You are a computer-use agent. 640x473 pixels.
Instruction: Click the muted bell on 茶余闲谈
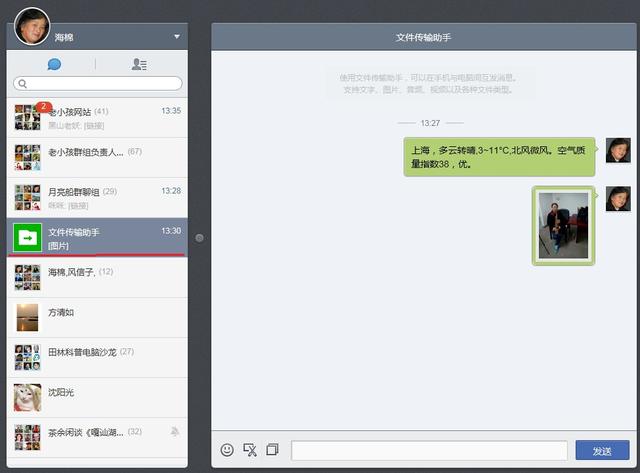176,432
